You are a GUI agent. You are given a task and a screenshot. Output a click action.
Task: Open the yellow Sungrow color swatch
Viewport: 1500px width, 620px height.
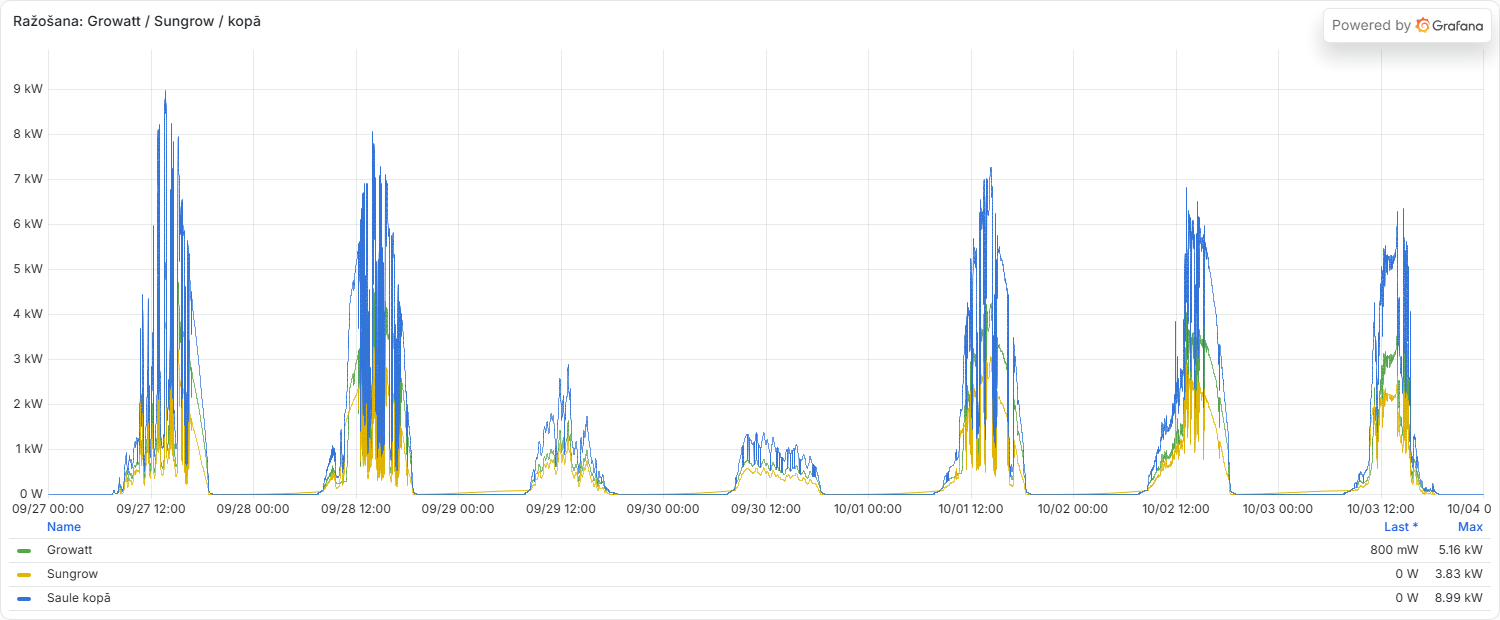[x=25, y=575]
